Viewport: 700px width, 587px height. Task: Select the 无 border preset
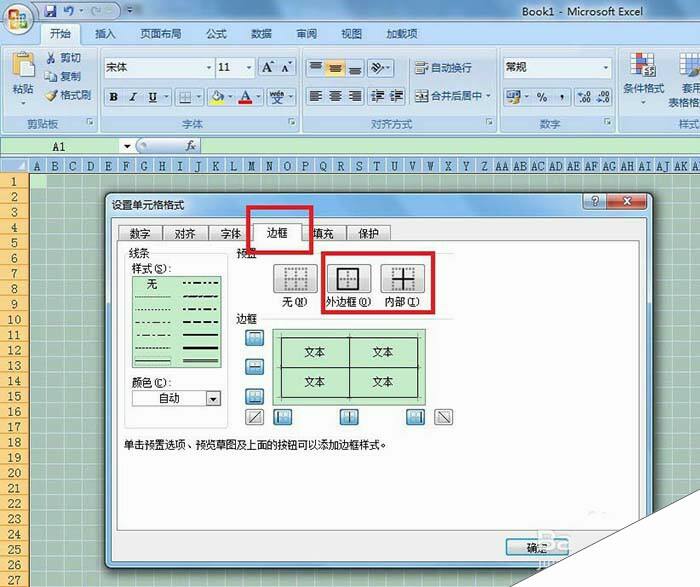coord(296,279)
